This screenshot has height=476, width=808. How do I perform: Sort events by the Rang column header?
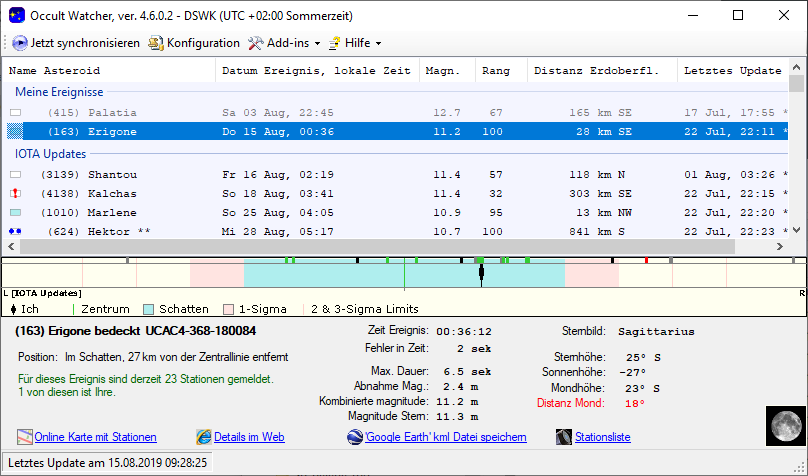(496, 71)
